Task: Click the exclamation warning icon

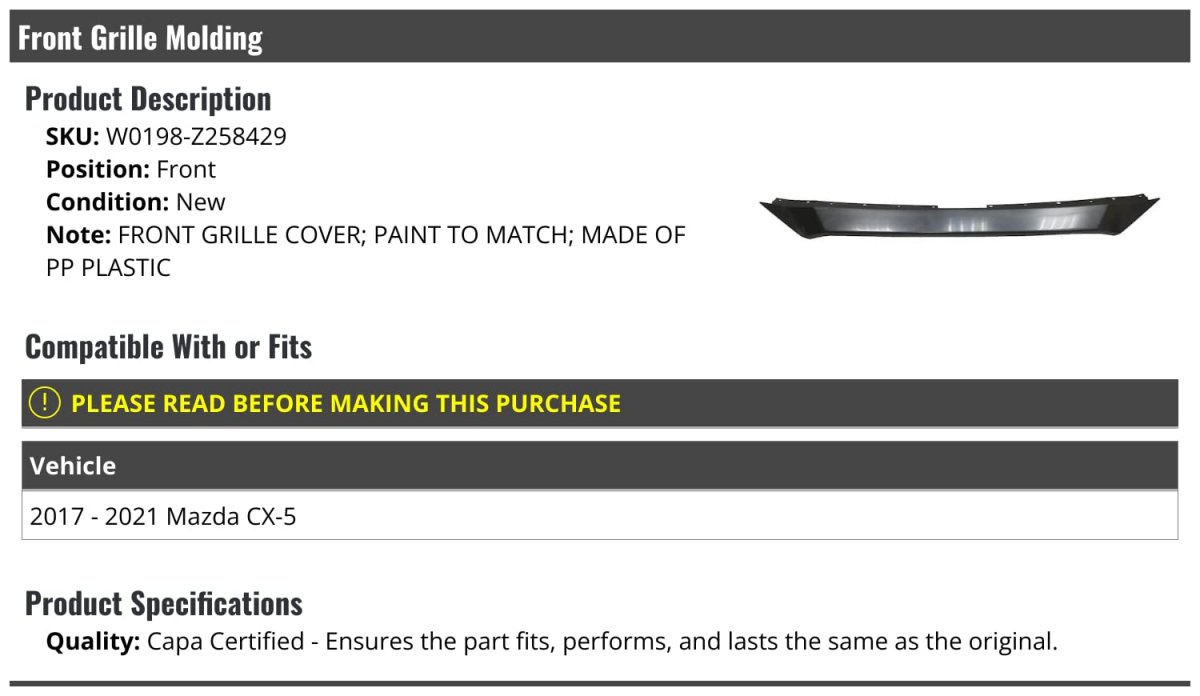Action: [x=45, y=403]
